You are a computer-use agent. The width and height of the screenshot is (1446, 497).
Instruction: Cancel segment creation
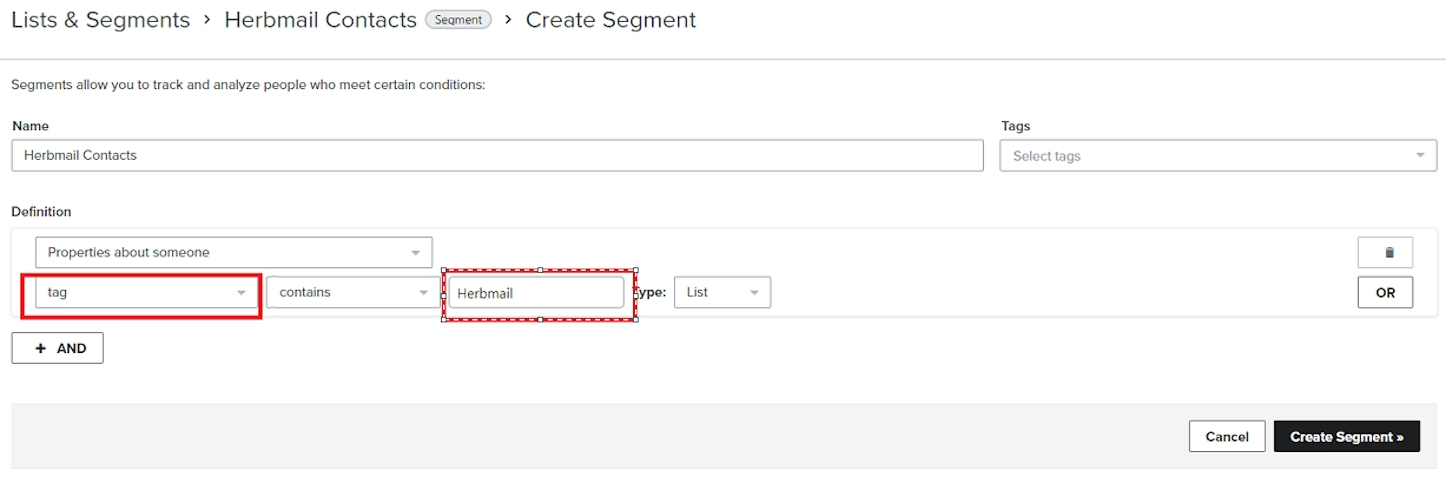point(1227,436)
